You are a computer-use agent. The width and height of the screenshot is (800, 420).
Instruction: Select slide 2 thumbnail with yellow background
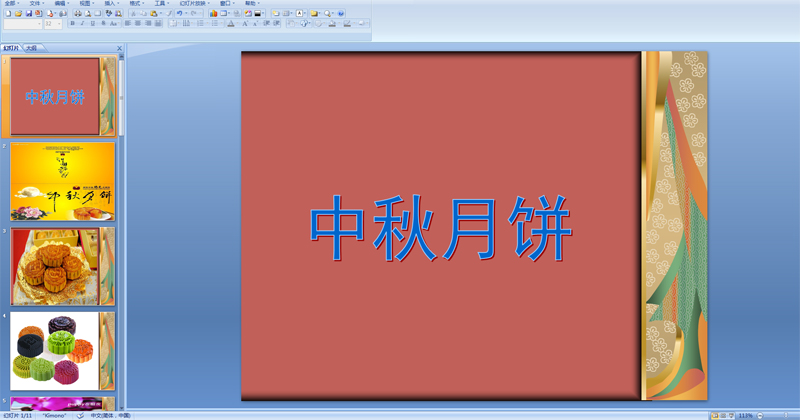(x=63, y=182)
